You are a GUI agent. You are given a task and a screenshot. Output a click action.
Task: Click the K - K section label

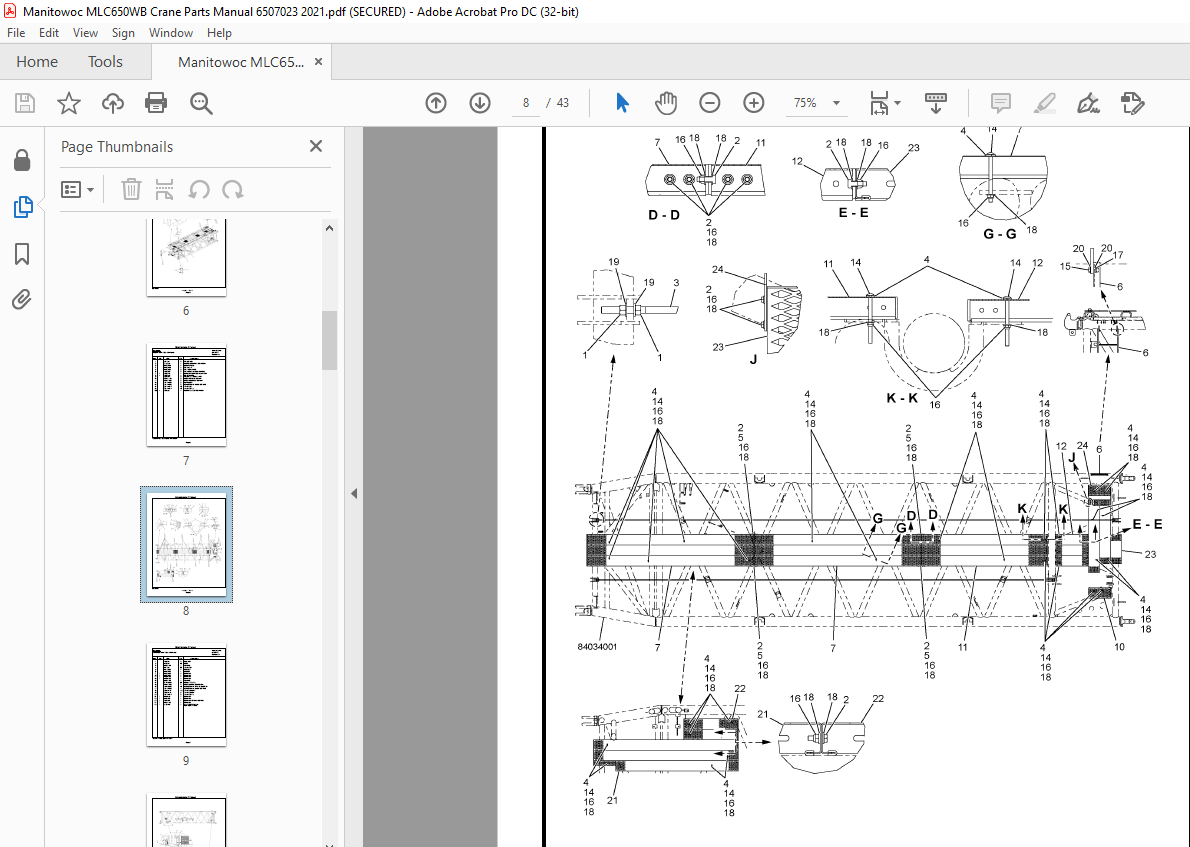click(x=902, y=398)
